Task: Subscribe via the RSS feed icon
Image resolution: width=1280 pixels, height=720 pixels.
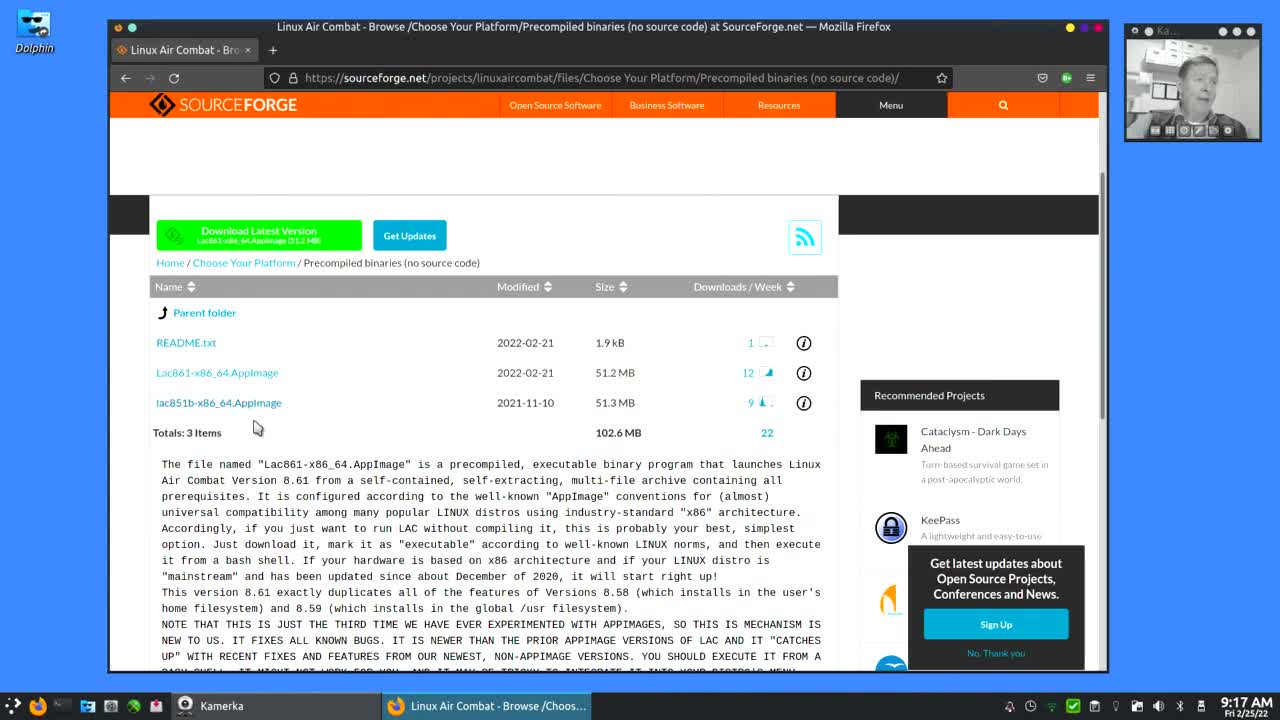Action: (x=805, y=237)
